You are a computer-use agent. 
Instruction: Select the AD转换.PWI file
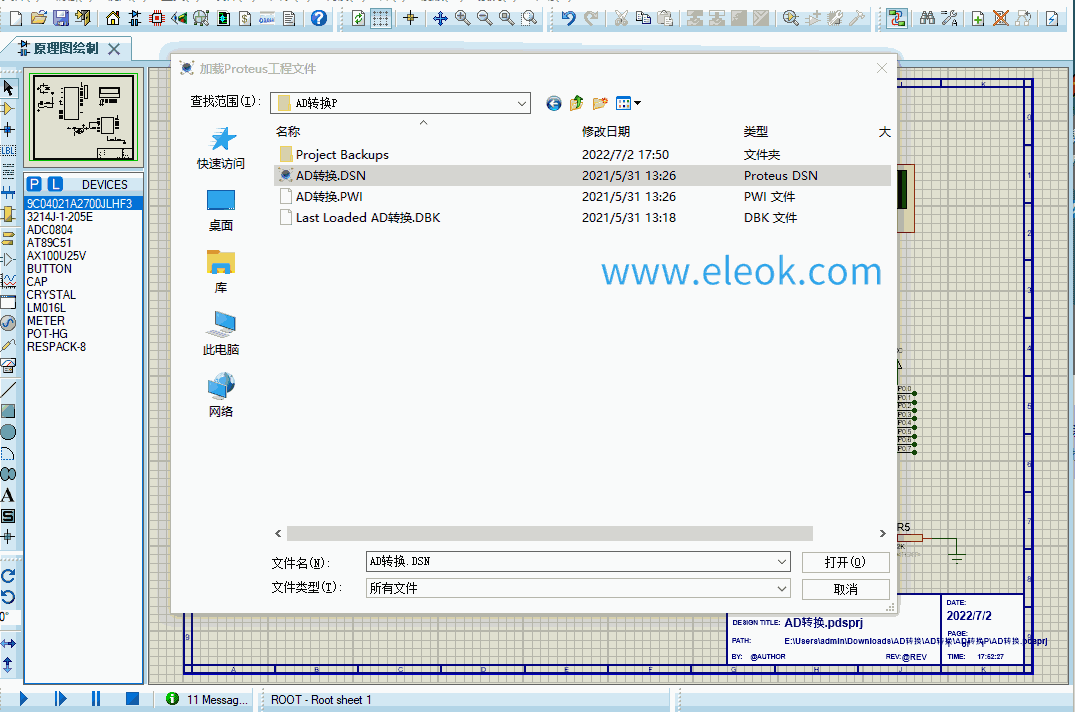point(329,197)
